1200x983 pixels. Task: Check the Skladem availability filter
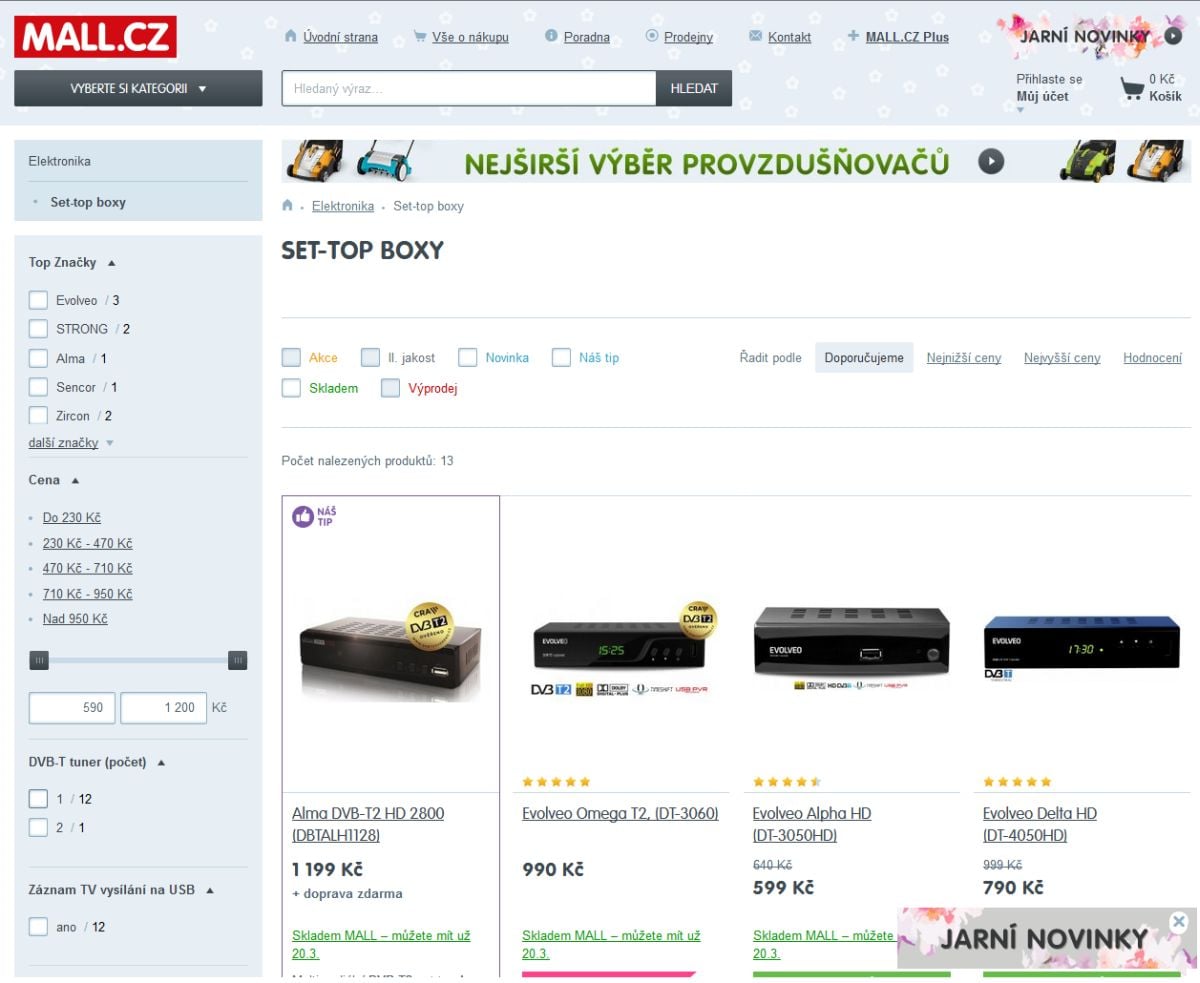point(292,387)
